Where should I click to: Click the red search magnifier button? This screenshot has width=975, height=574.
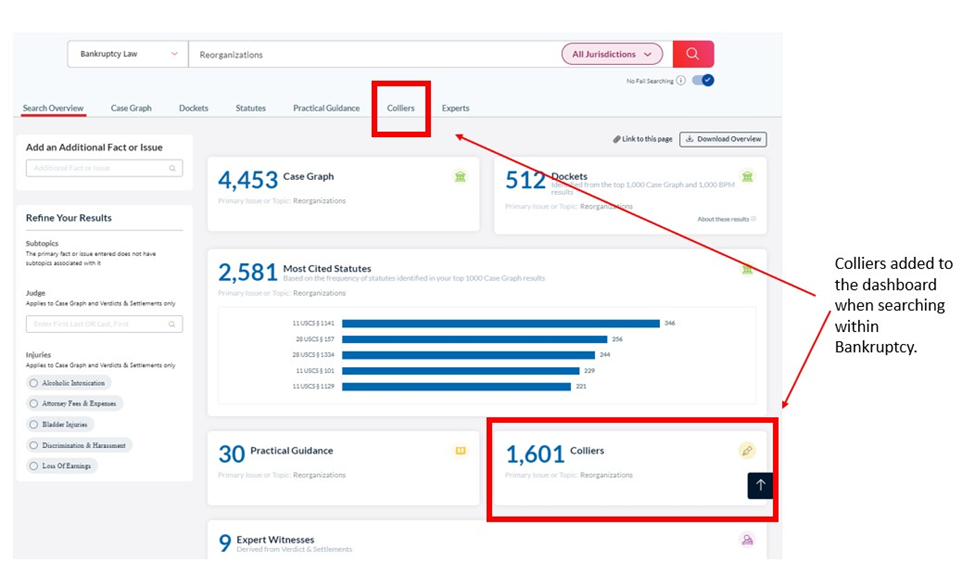tap(693, 54)
